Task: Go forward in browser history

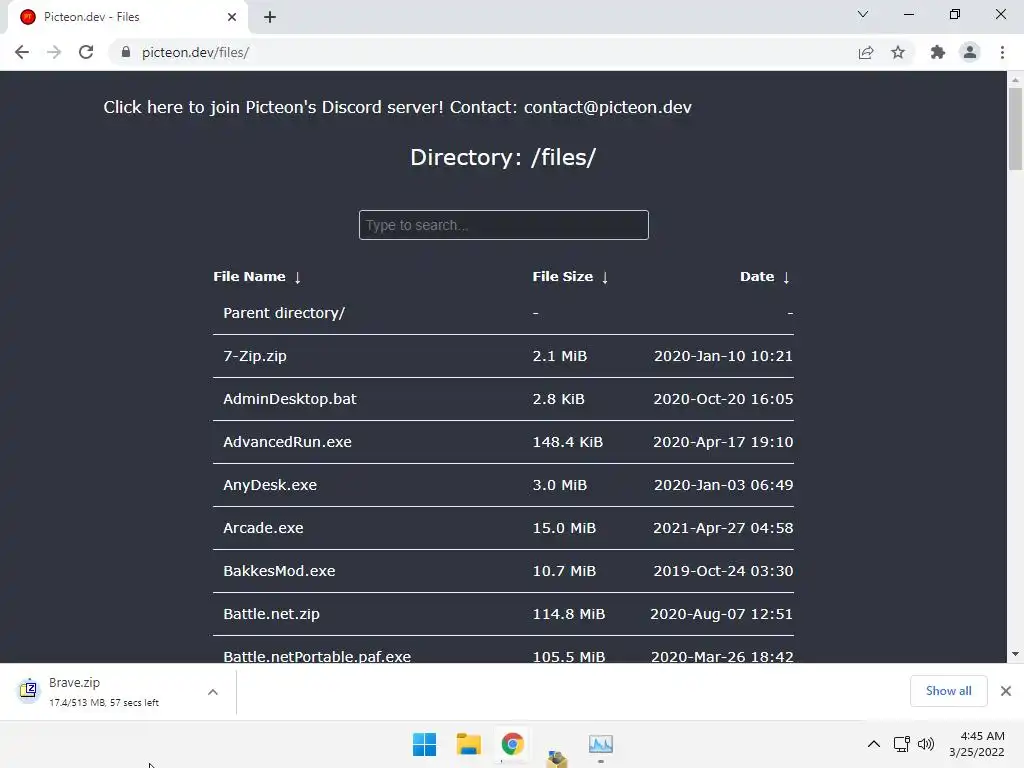Action: [x=54, y=52]
